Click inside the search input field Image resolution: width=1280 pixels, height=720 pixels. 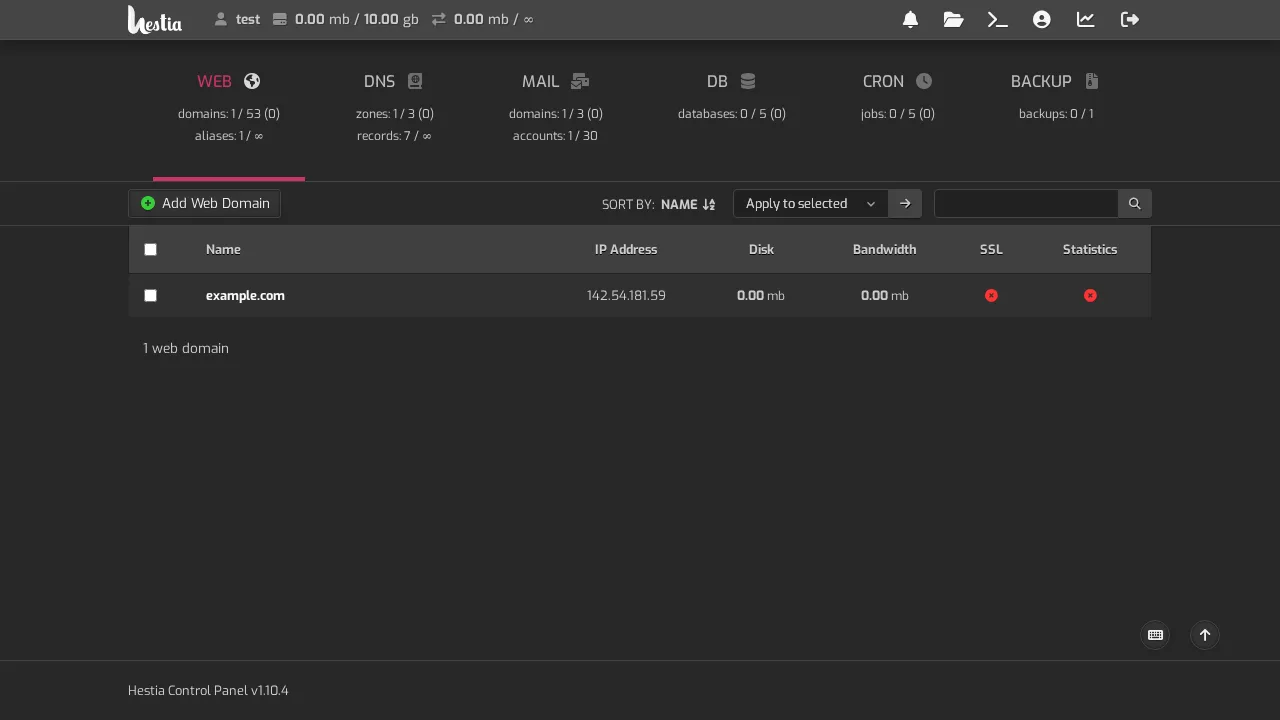tap(1026, 204)
